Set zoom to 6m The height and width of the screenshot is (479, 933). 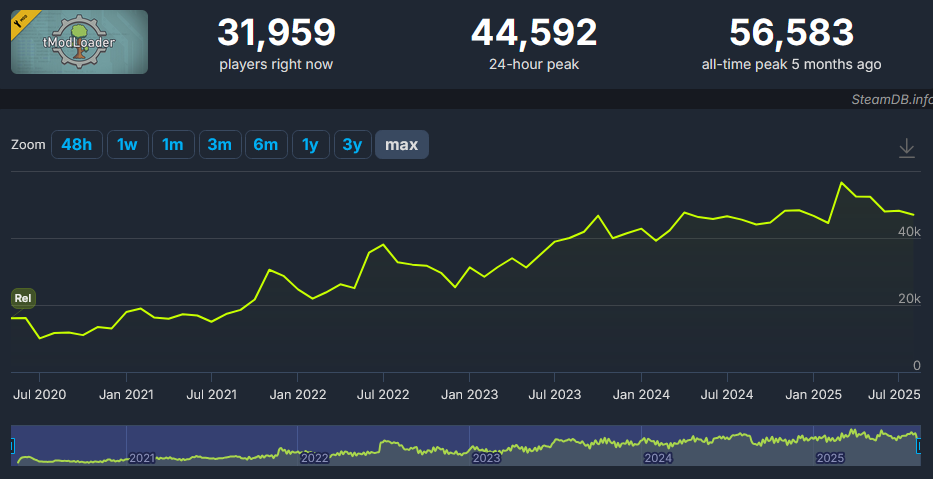tap(266, 145)
